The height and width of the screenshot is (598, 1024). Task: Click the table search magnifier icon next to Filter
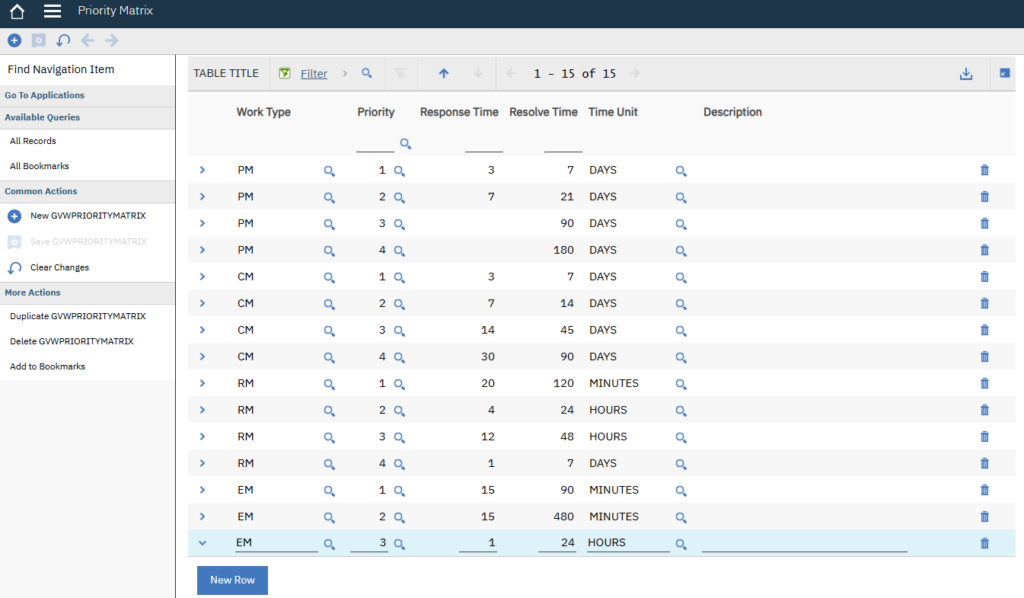[367, 73]
